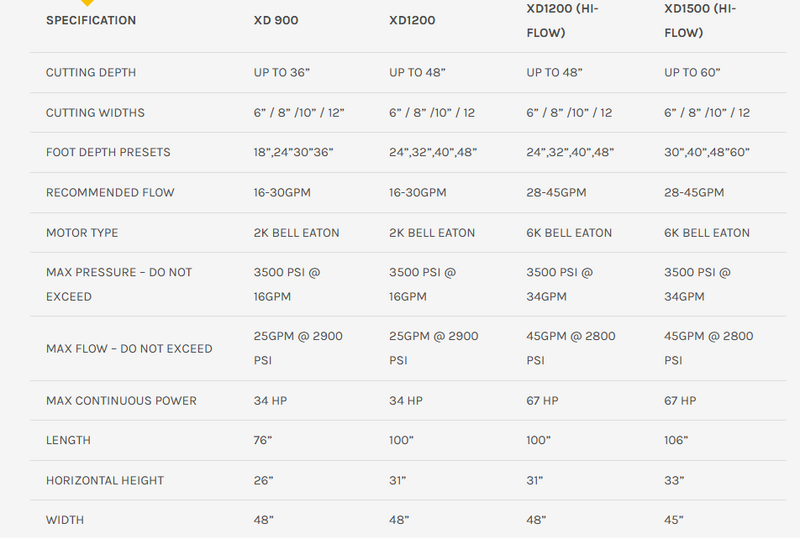Click the CUTTING WIDTHS row label

pos(95,113)
